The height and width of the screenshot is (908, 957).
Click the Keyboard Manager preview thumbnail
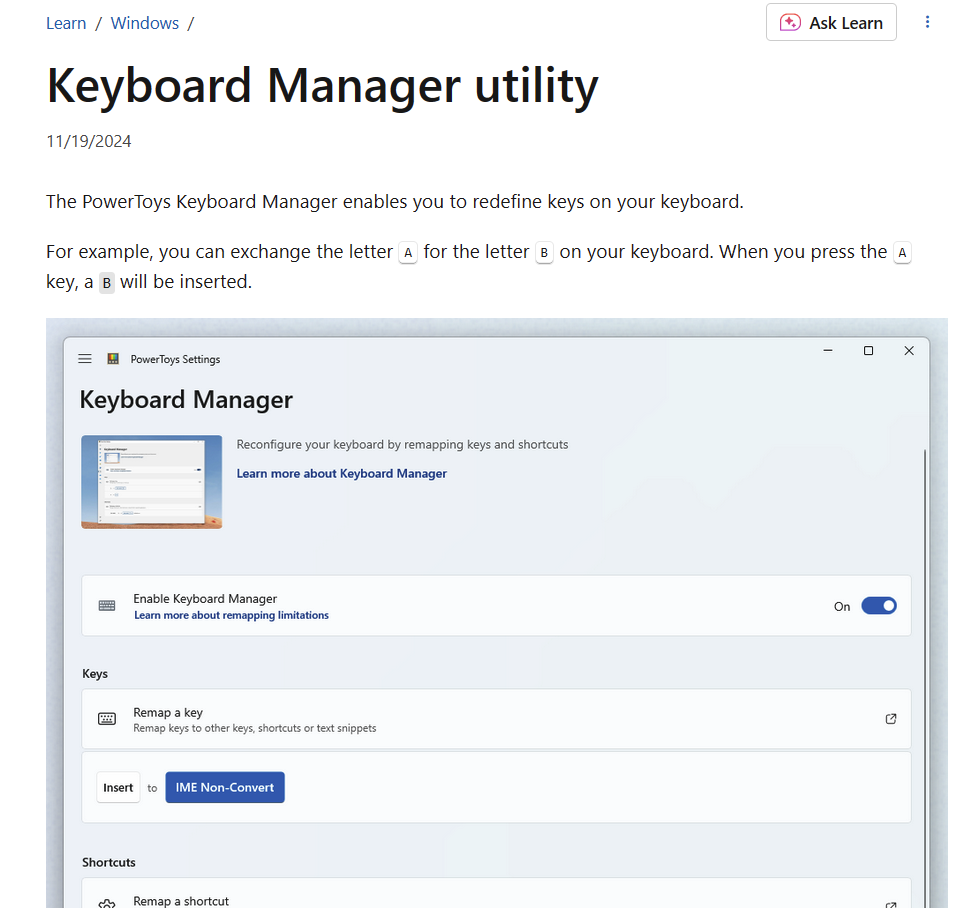pos(152,481)
